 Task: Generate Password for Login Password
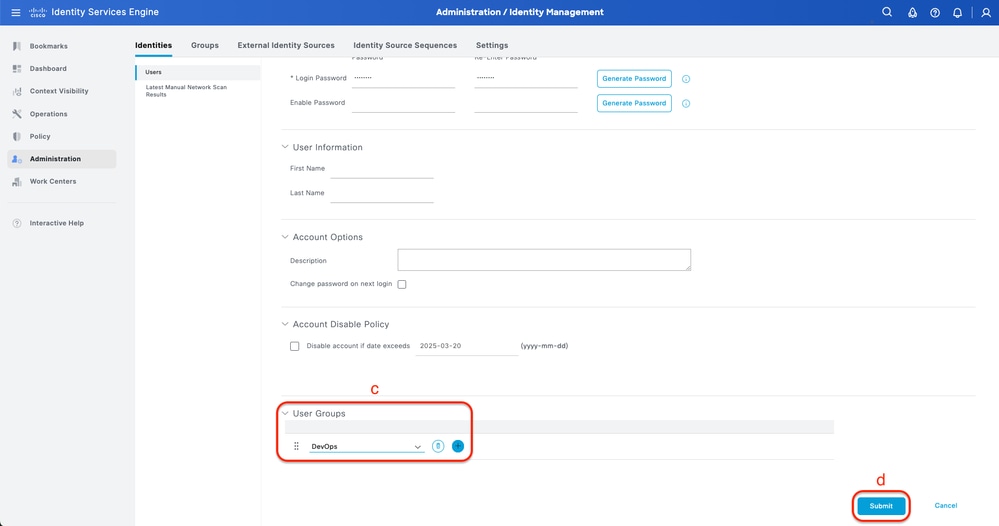634,79
